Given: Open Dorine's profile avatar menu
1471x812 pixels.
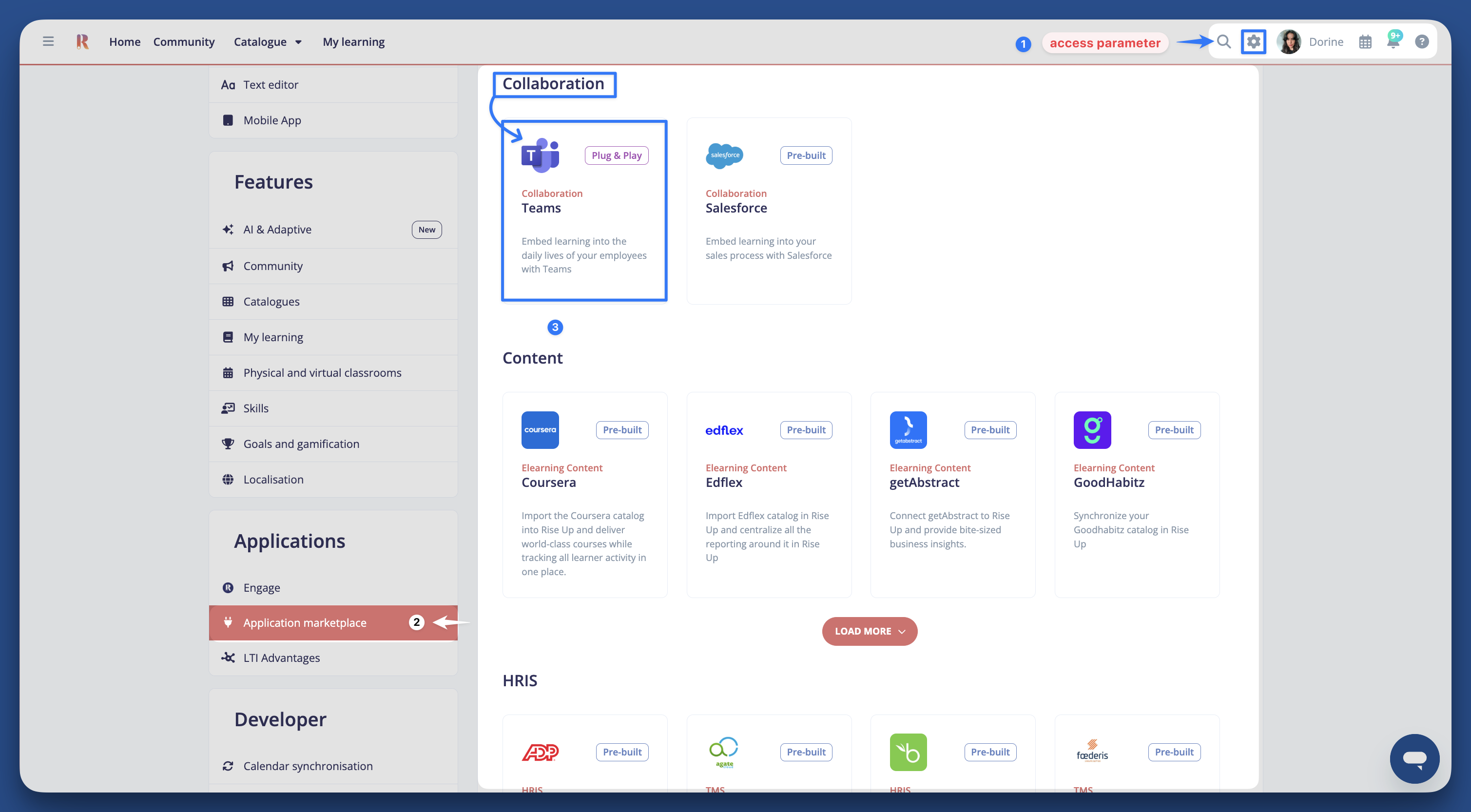Looking at the screenshot, I should (x=1288, y=42).
